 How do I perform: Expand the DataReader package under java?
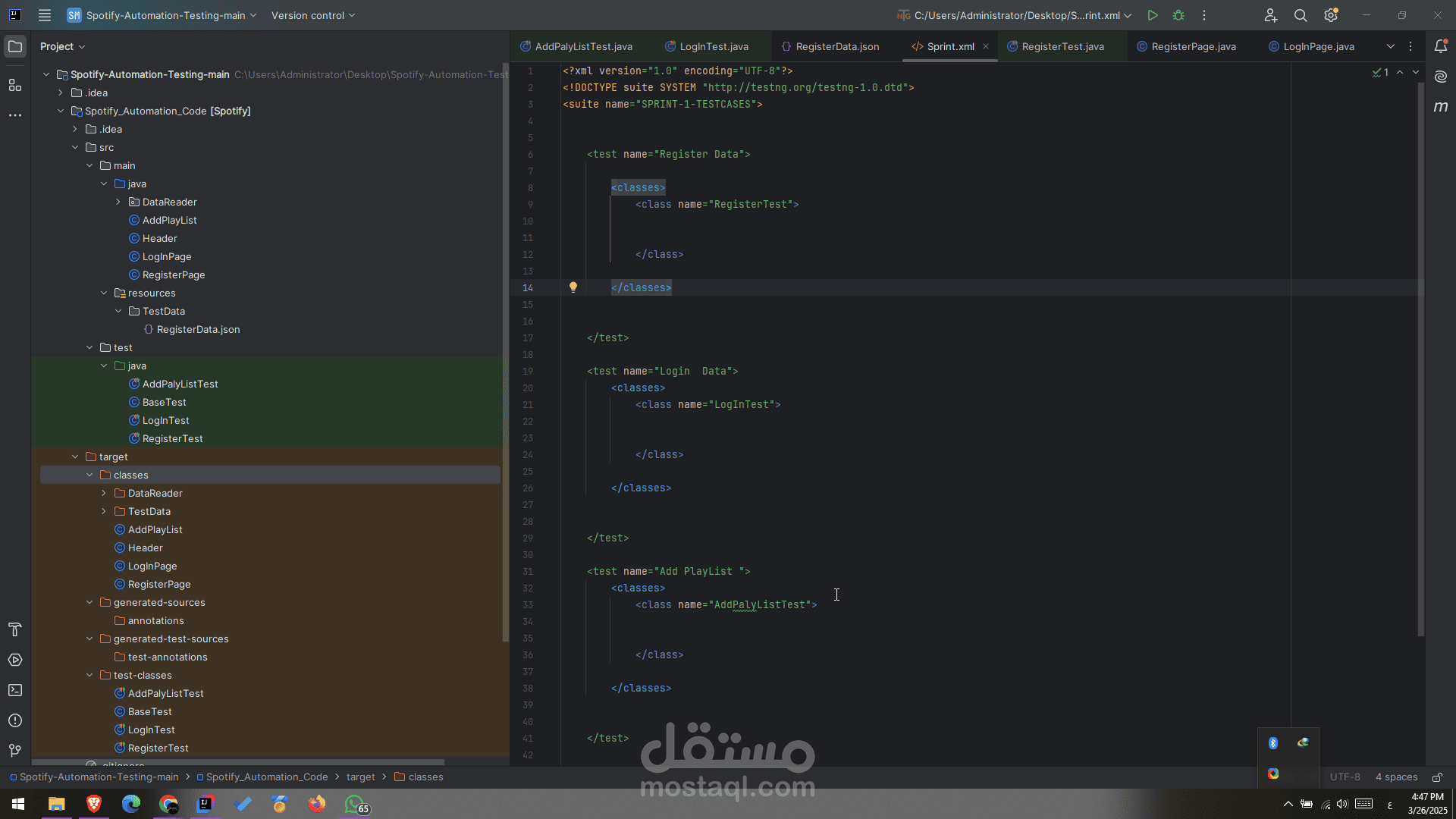coord(118,202)
